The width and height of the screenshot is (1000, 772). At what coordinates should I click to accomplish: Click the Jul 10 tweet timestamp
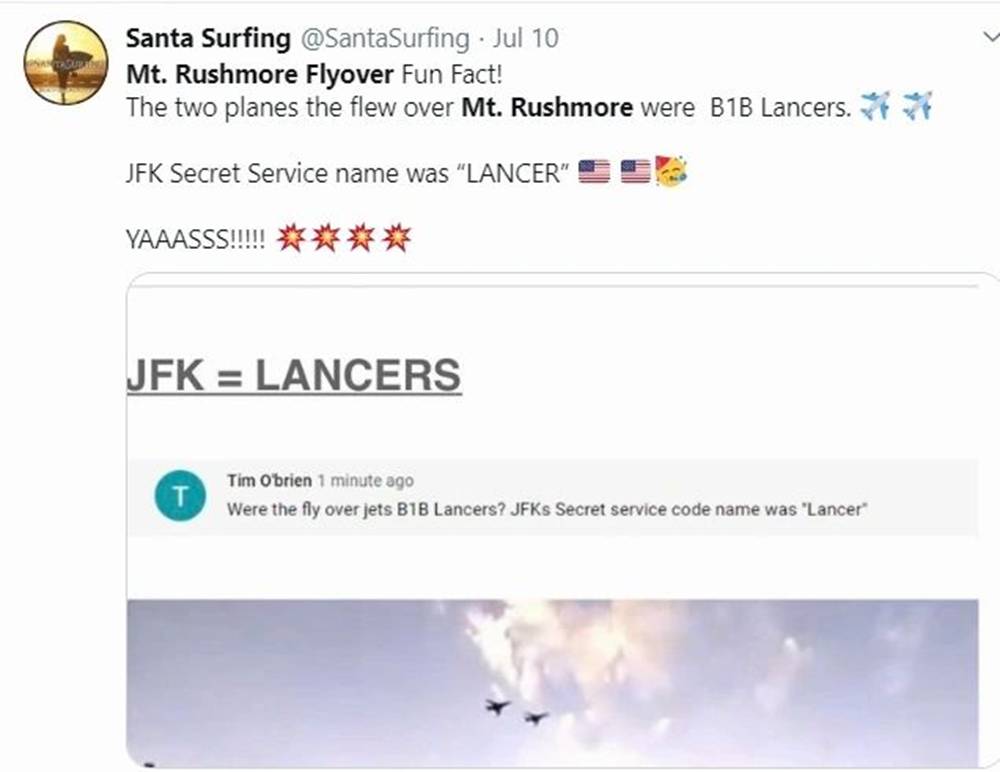pyautogui.click(x=526, y=38)
